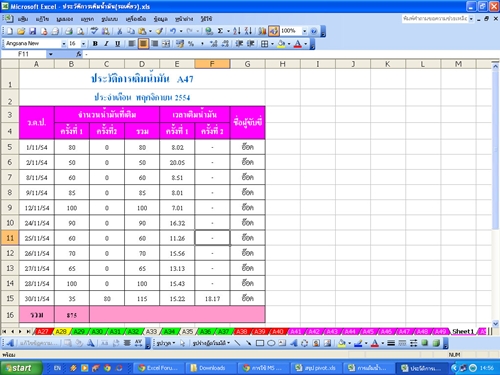This screenshot has height=375, width=500.
Task: Open the font size 16 dropdown
Action: (x=83, y=44)
